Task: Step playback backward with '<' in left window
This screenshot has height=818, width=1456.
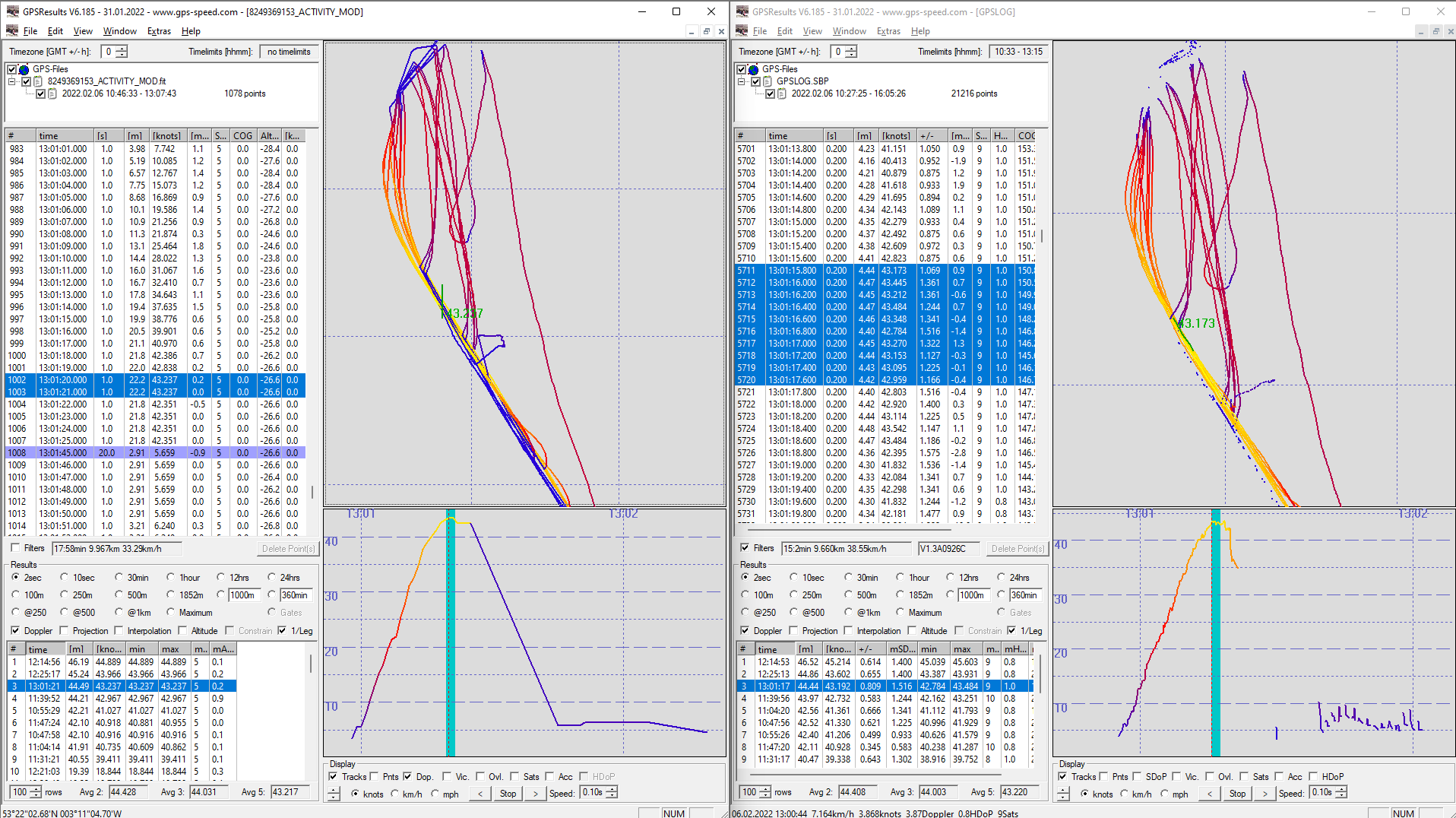Action: (x=480, y=793)
